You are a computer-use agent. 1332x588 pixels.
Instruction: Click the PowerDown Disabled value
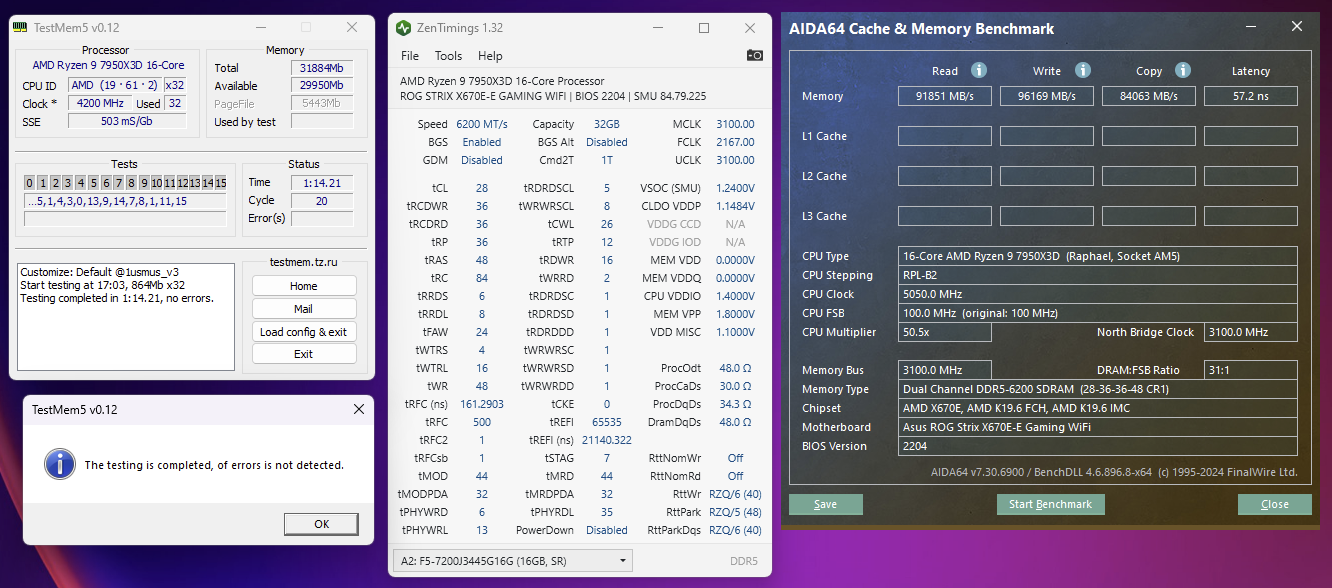click(x=607, y=530)
